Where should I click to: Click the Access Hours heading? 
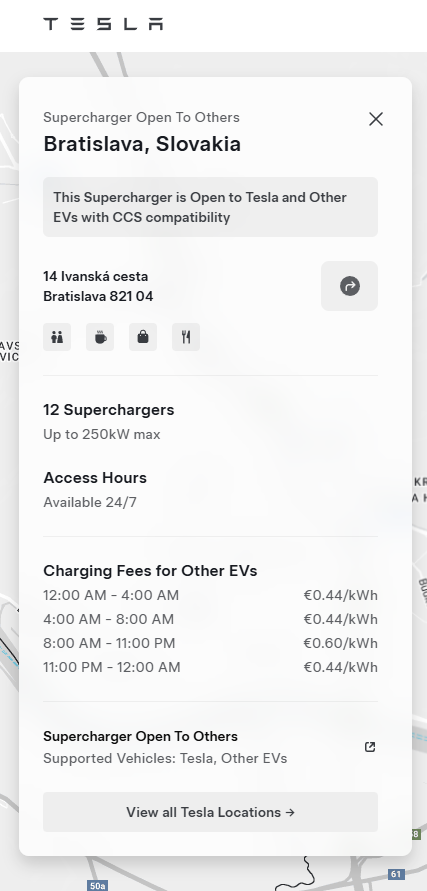pos(95,478)
